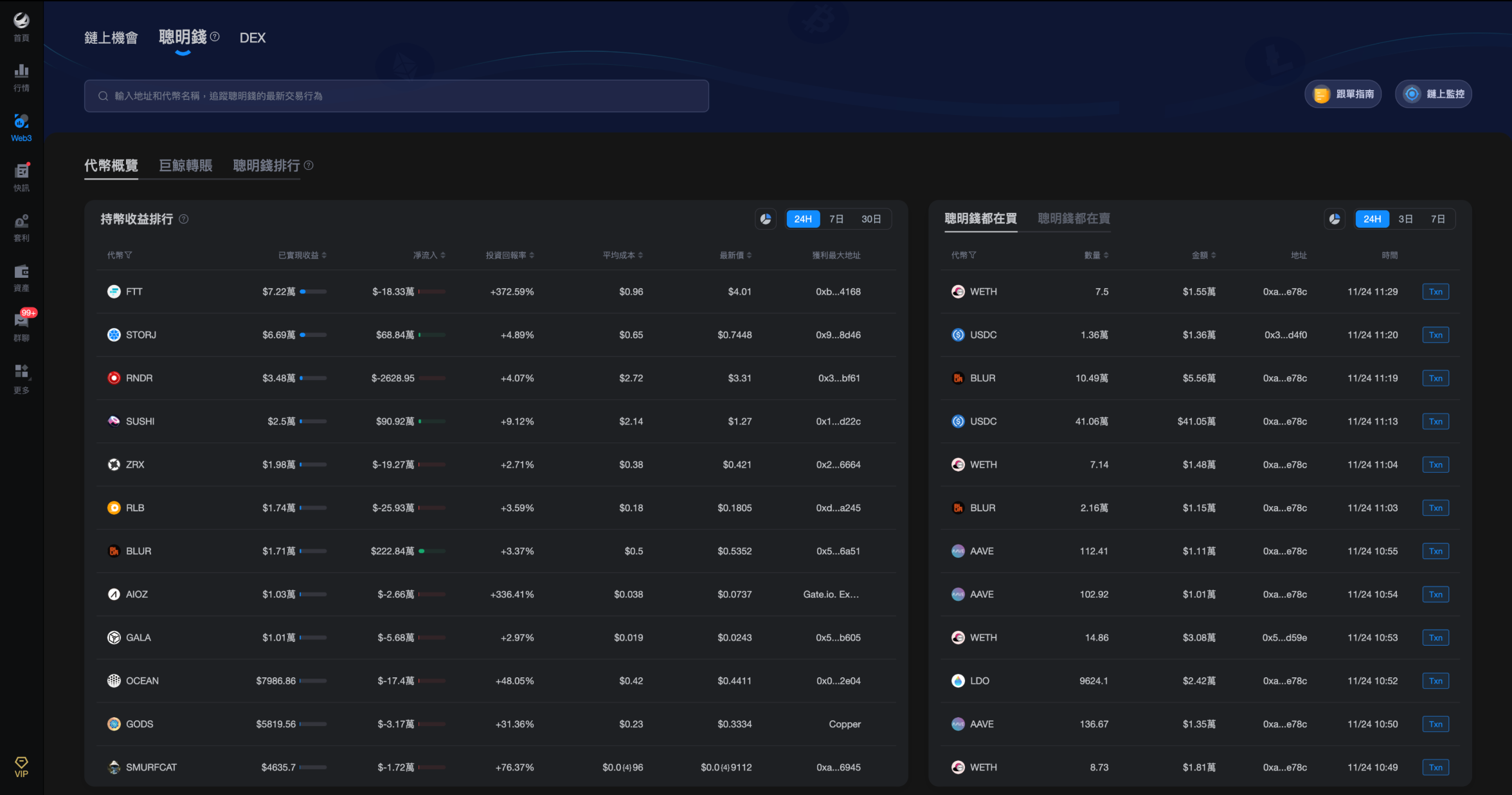Click the 跟單指南 button
The width and height of the screenshot is (1512, 795).
click(1343, 95)
